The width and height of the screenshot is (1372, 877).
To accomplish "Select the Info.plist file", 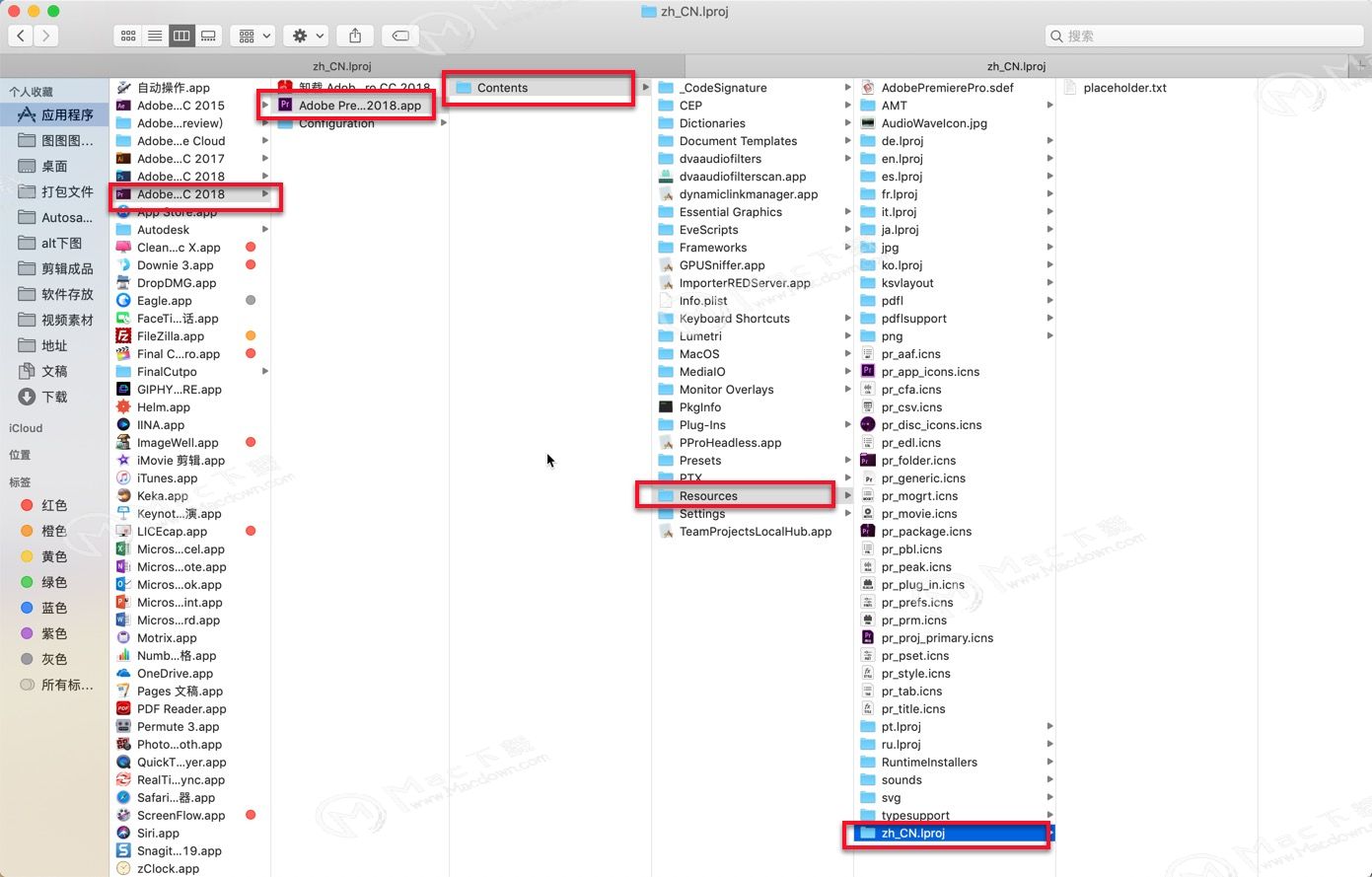I will [x=703, y=301].
